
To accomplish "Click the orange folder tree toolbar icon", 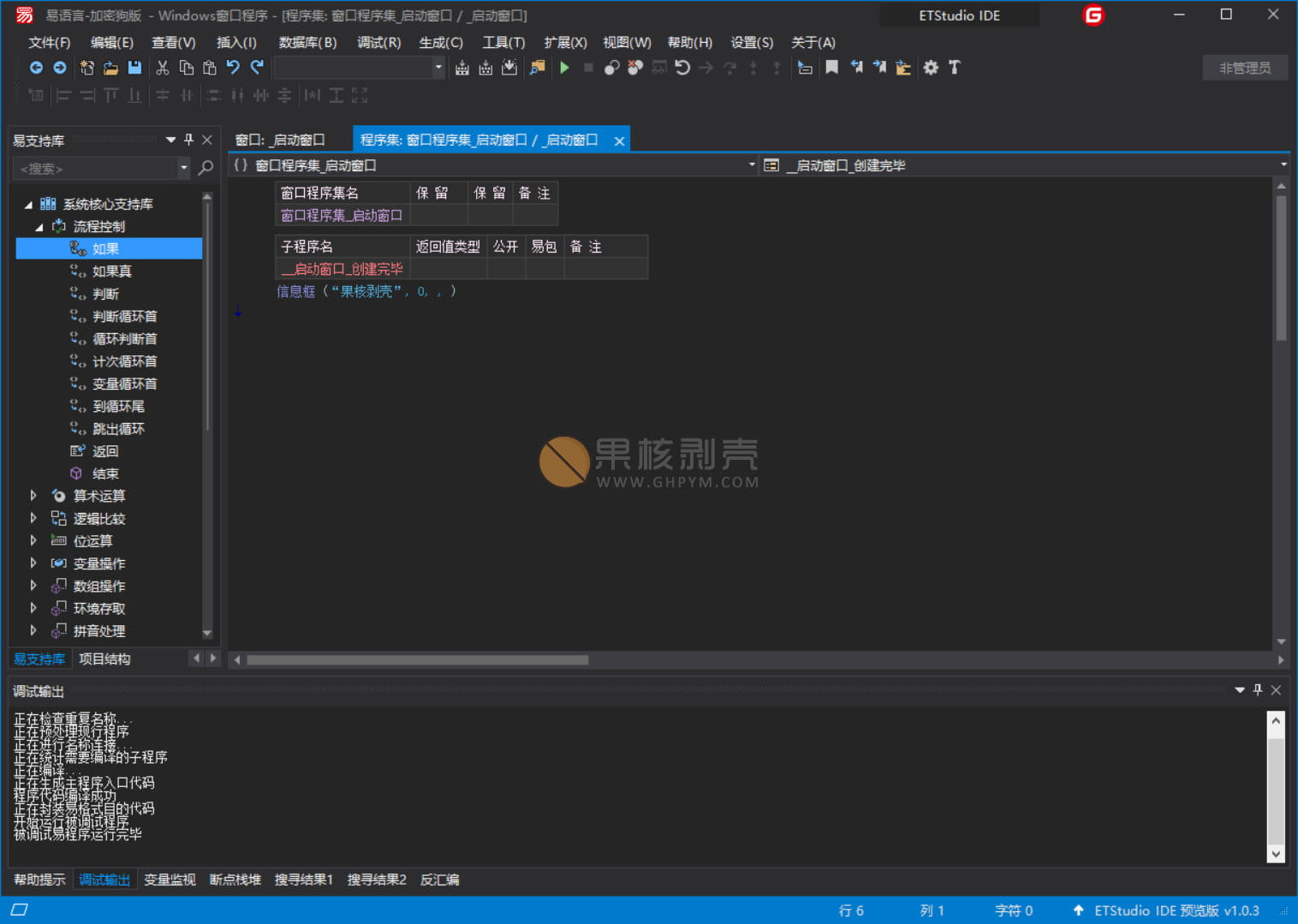I will 903,68.
